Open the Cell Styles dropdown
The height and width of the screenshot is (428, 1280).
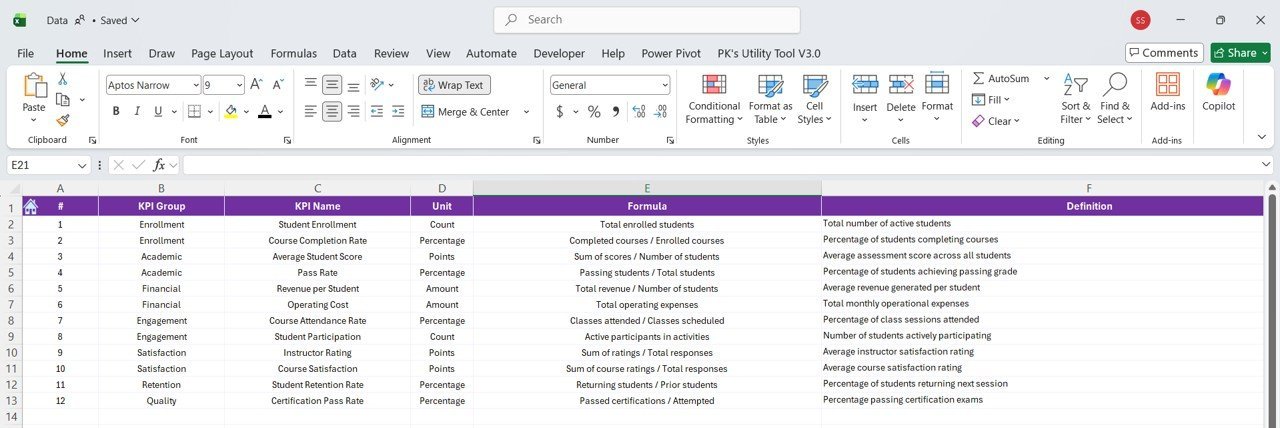[x=815, y=99]
